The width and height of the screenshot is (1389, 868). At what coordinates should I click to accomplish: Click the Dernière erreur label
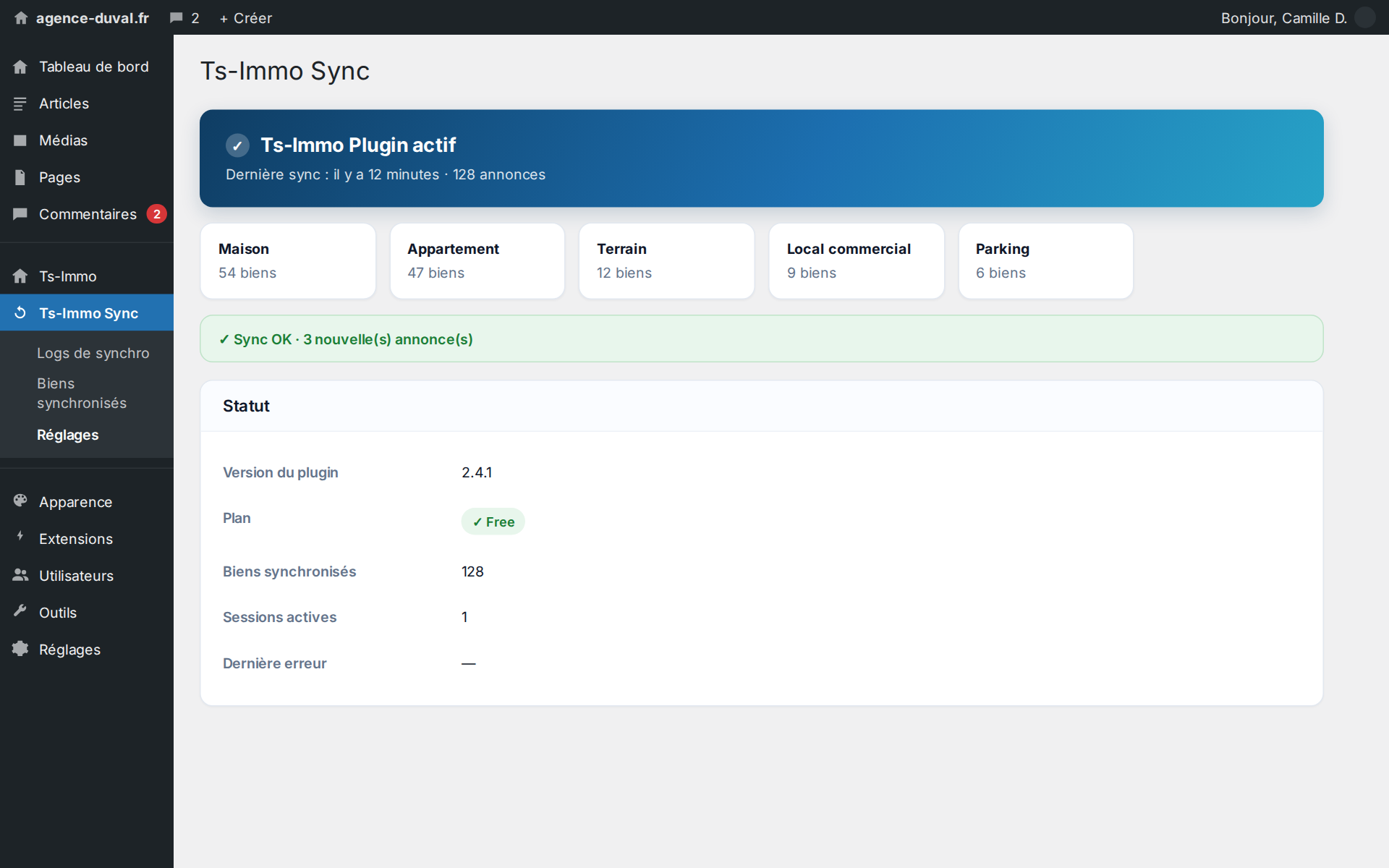pyautogui.click(x=275, y=663)
